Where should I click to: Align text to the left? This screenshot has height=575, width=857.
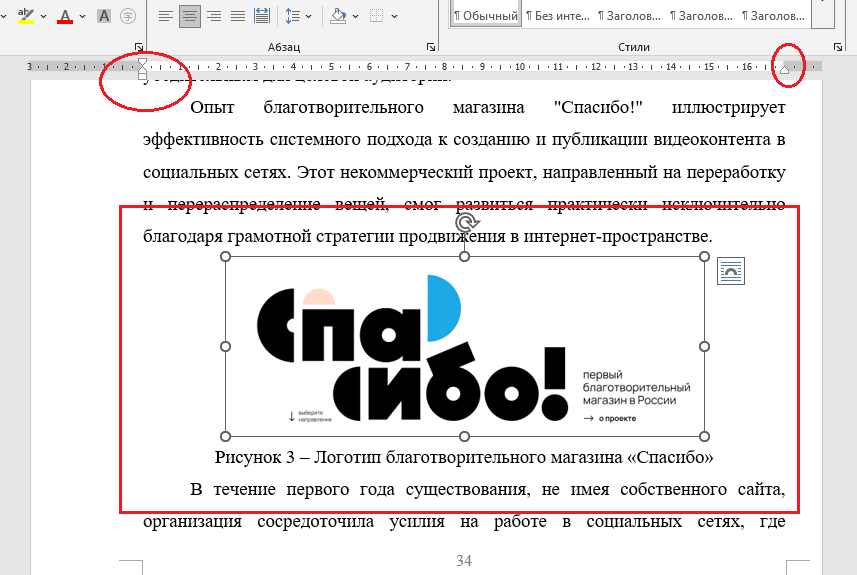point(166,16)
